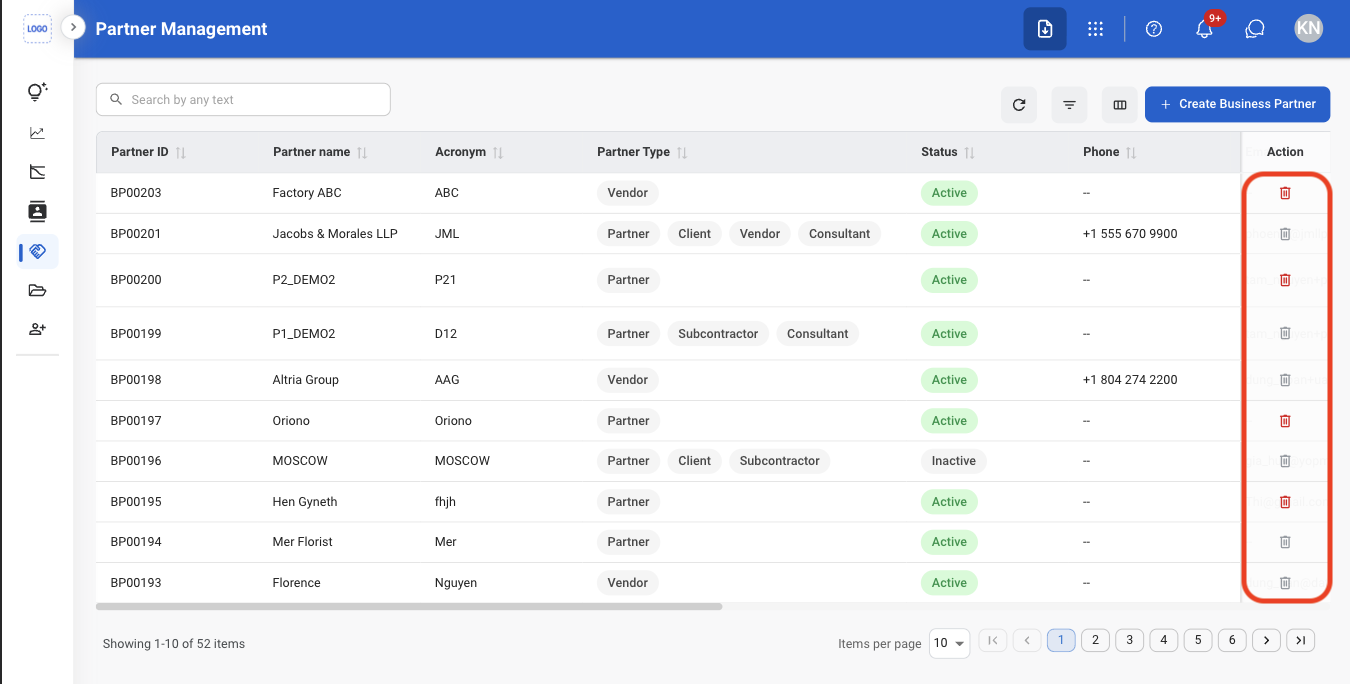
Task: Open the folder icon in sidebar
Action: click(37, 291)
